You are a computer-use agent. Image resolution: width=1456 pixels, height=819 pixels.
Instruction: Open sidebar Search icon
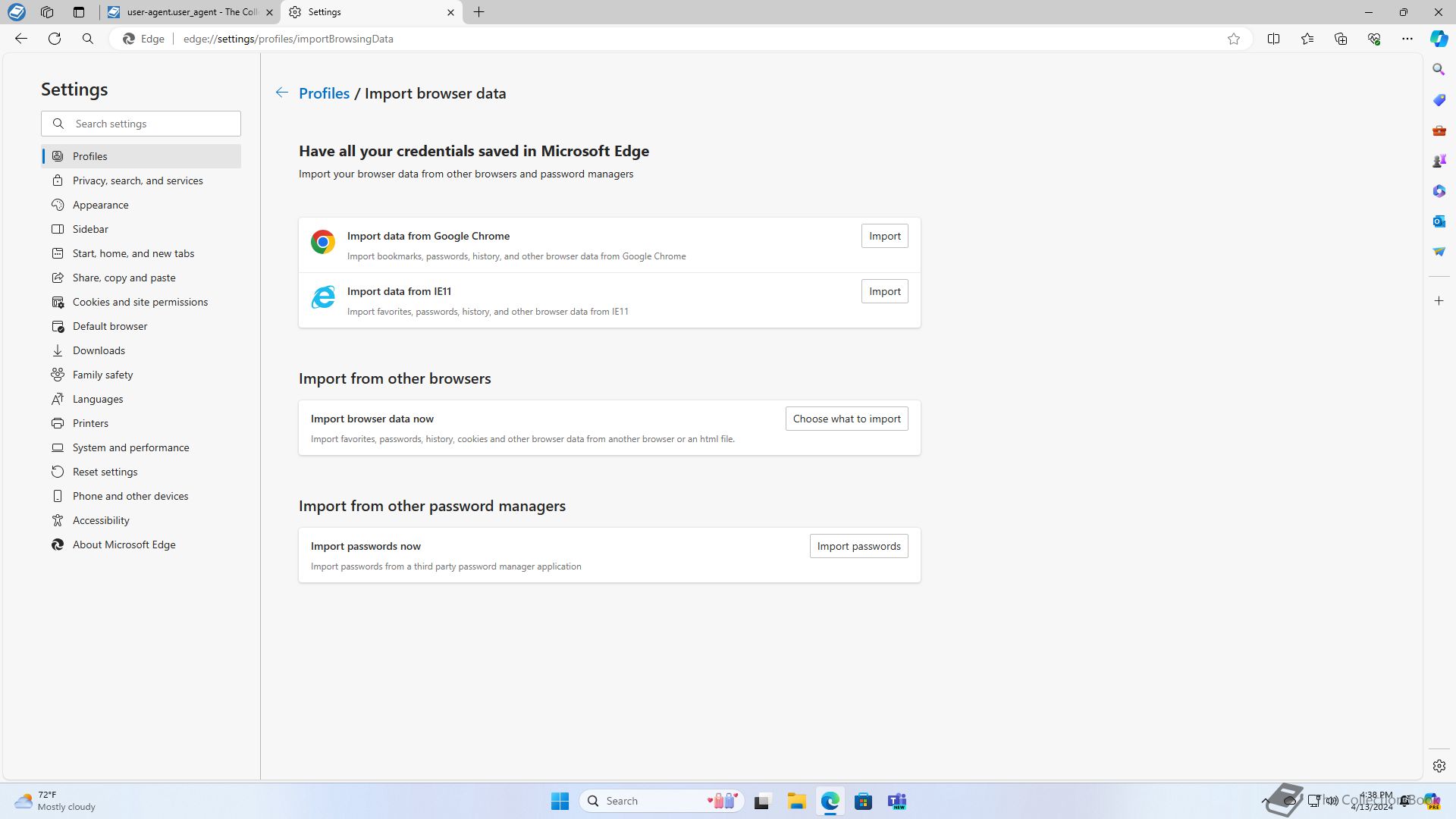tap(1439, 70)
